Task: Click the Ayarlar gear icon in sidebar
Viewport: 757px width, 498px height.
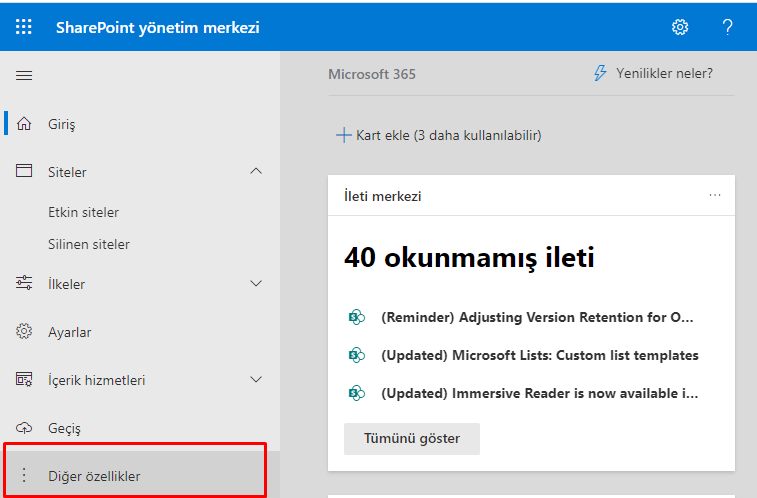Action: click(25, 332)
